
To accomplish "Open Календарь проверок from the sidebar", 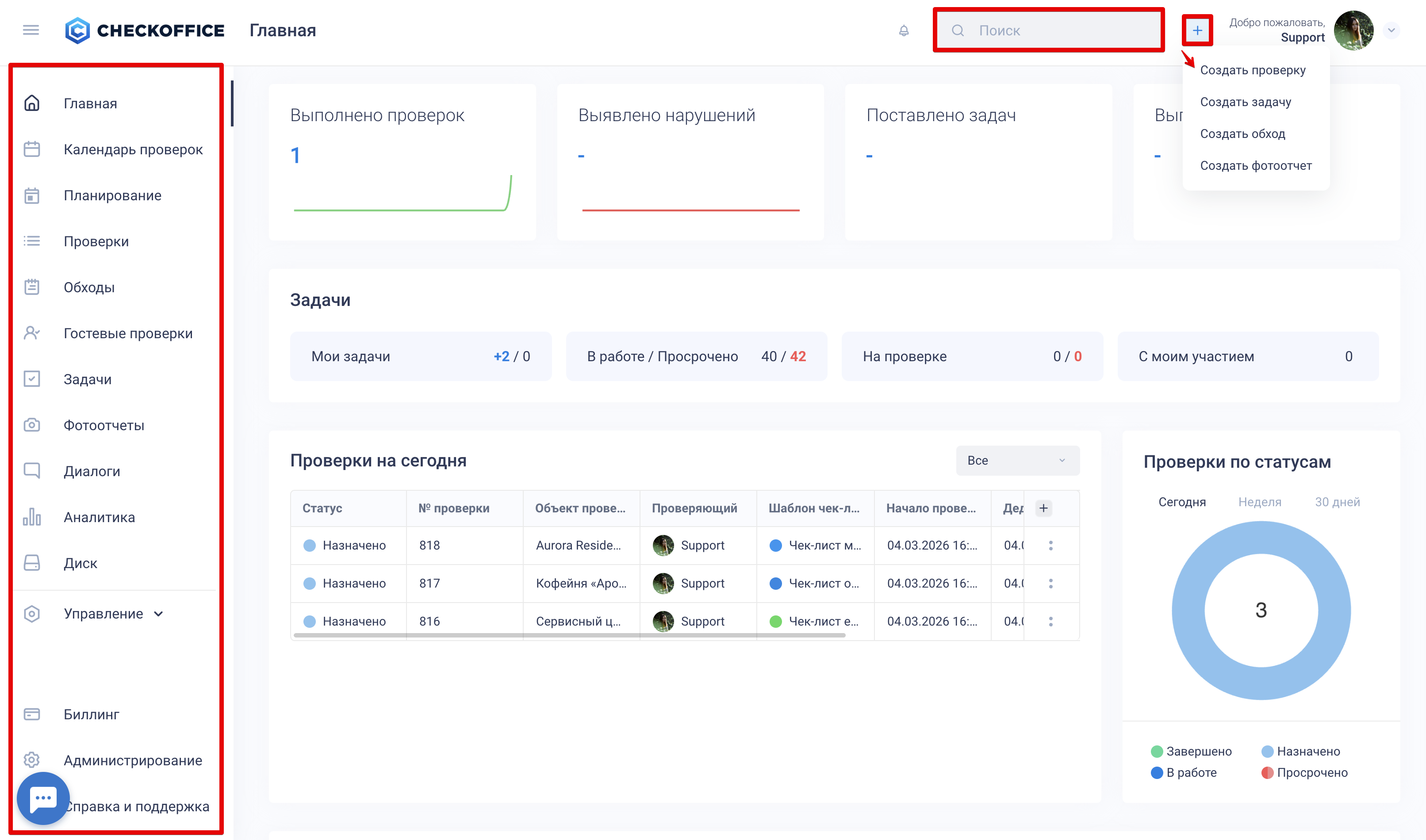I will pos(133,149).
